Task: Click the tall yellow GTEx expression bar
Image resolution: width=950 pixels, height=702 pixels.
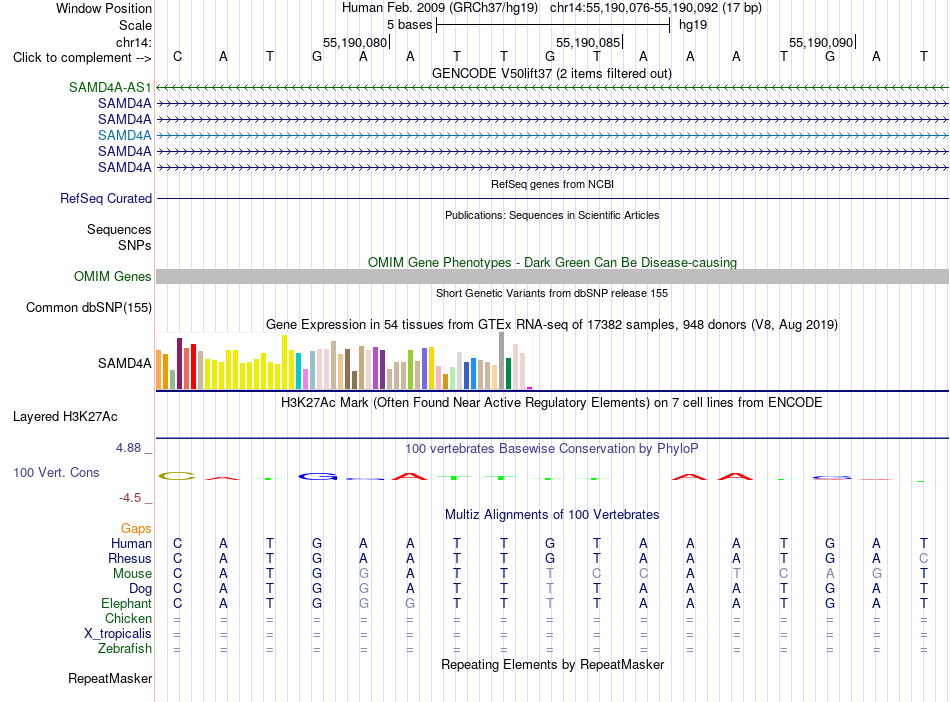Action: (x=284, y=362)
